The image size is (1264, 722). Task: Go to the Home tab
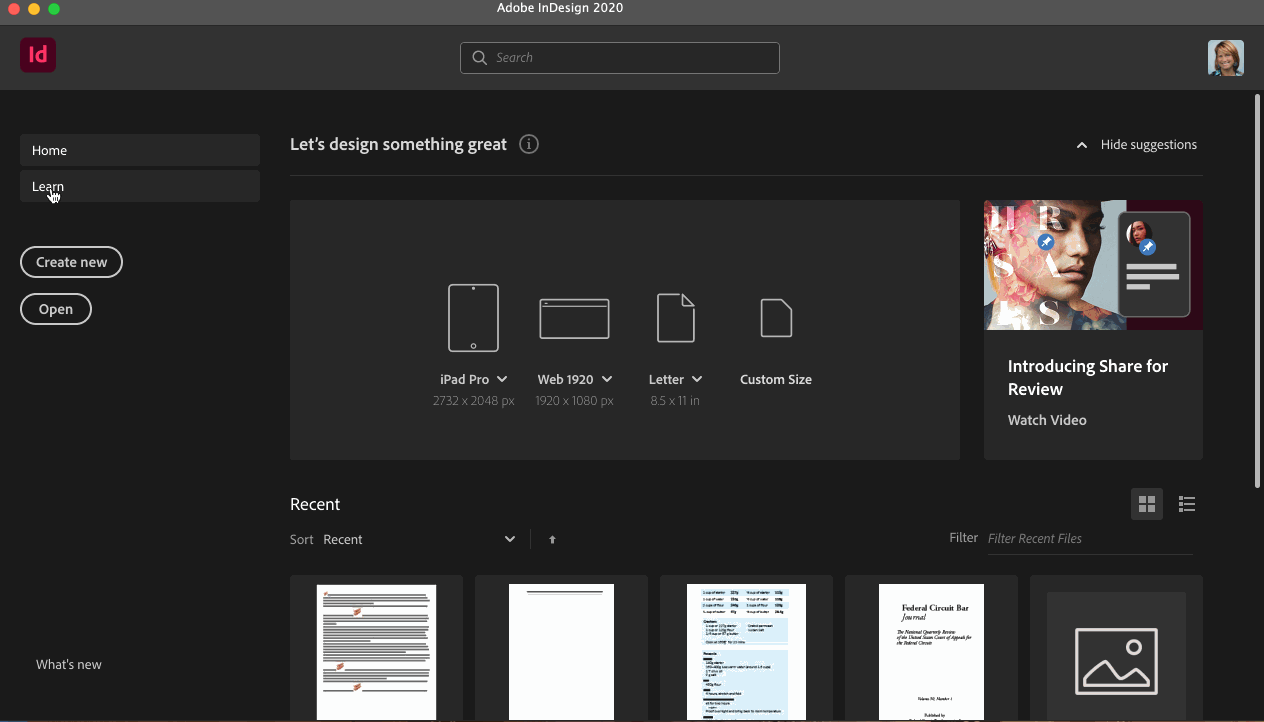(x=140, y=150)
